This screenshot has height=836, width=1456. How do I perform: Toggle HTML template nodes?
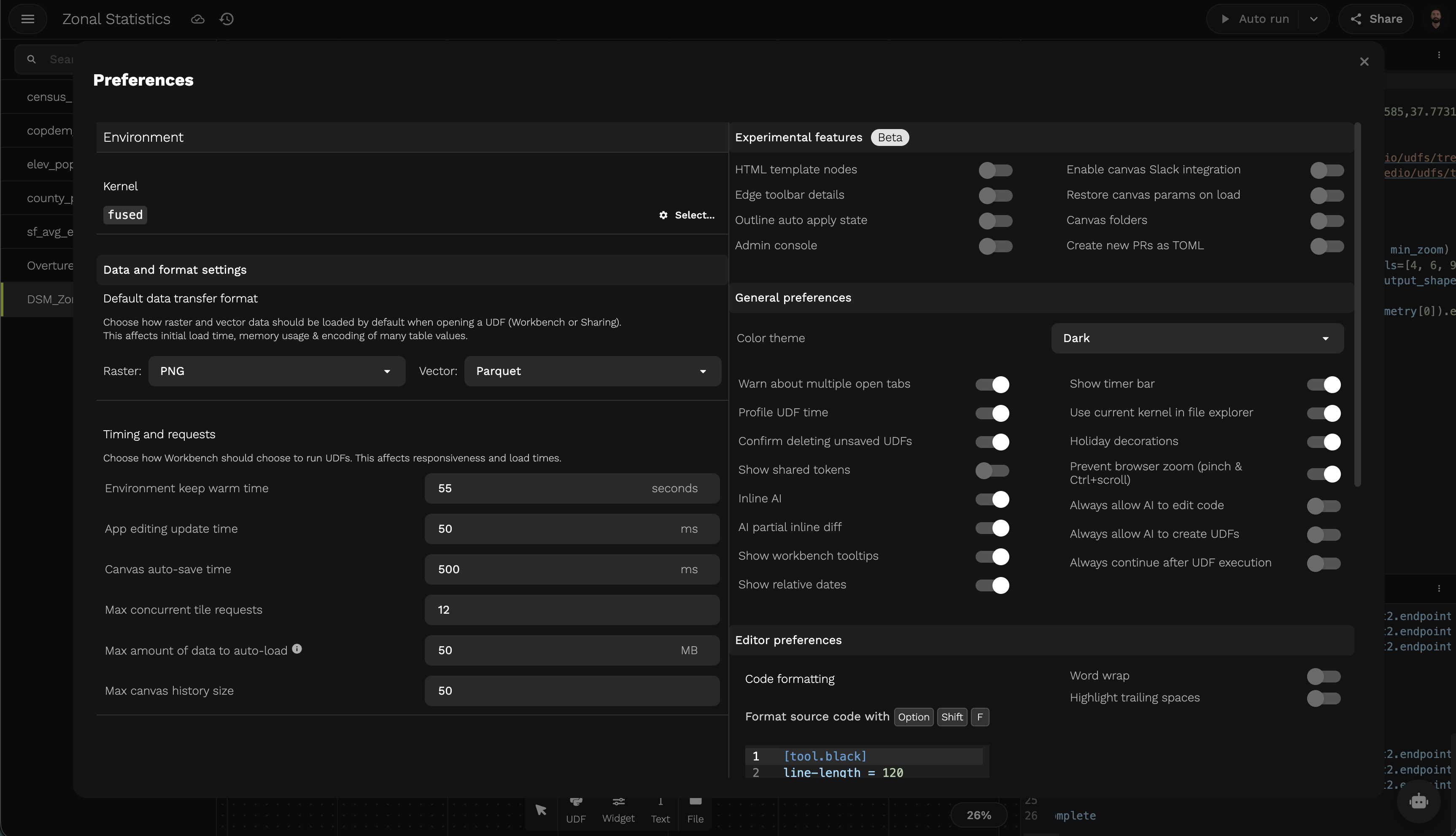coord(995,170)
